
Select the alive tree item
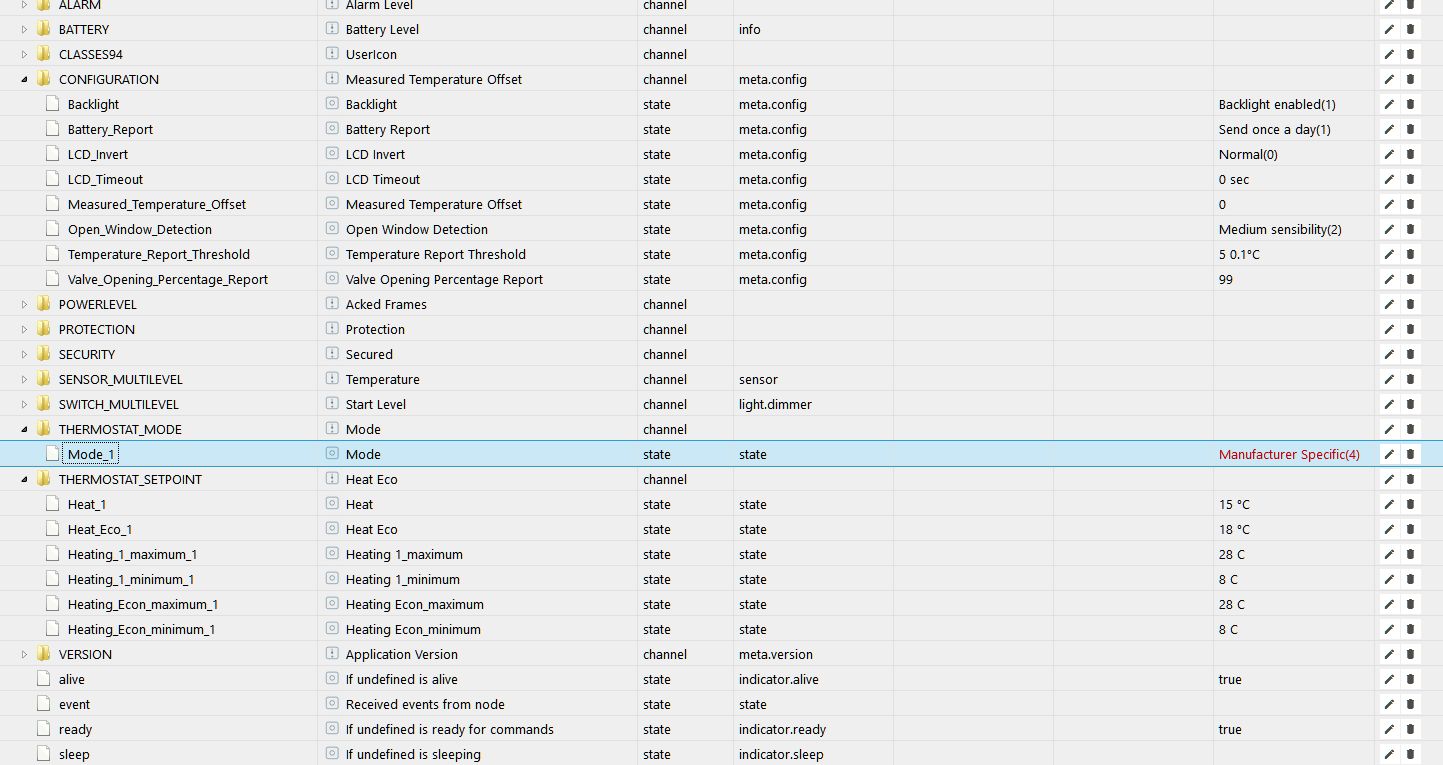click(x=72, y=679)
